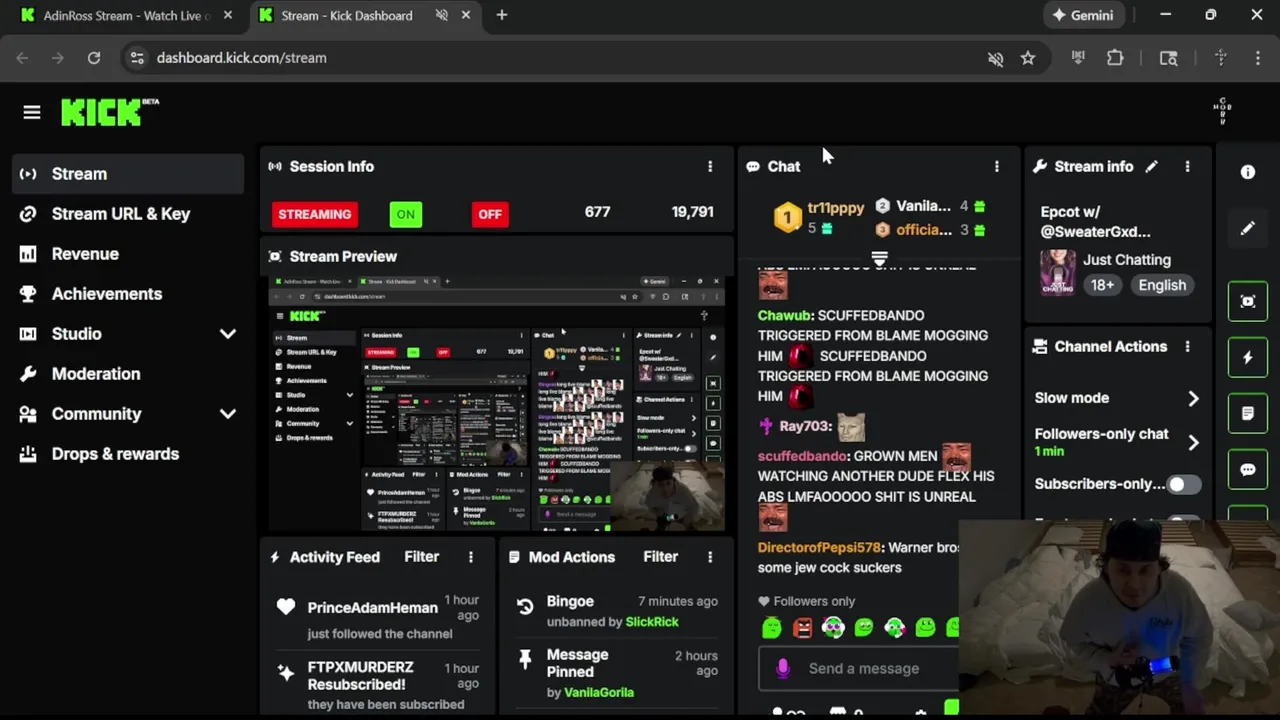This screenshot has width=1280, height=720.
Task: Click the info circle icon in right rail
Action: [x=1248, y=172]
